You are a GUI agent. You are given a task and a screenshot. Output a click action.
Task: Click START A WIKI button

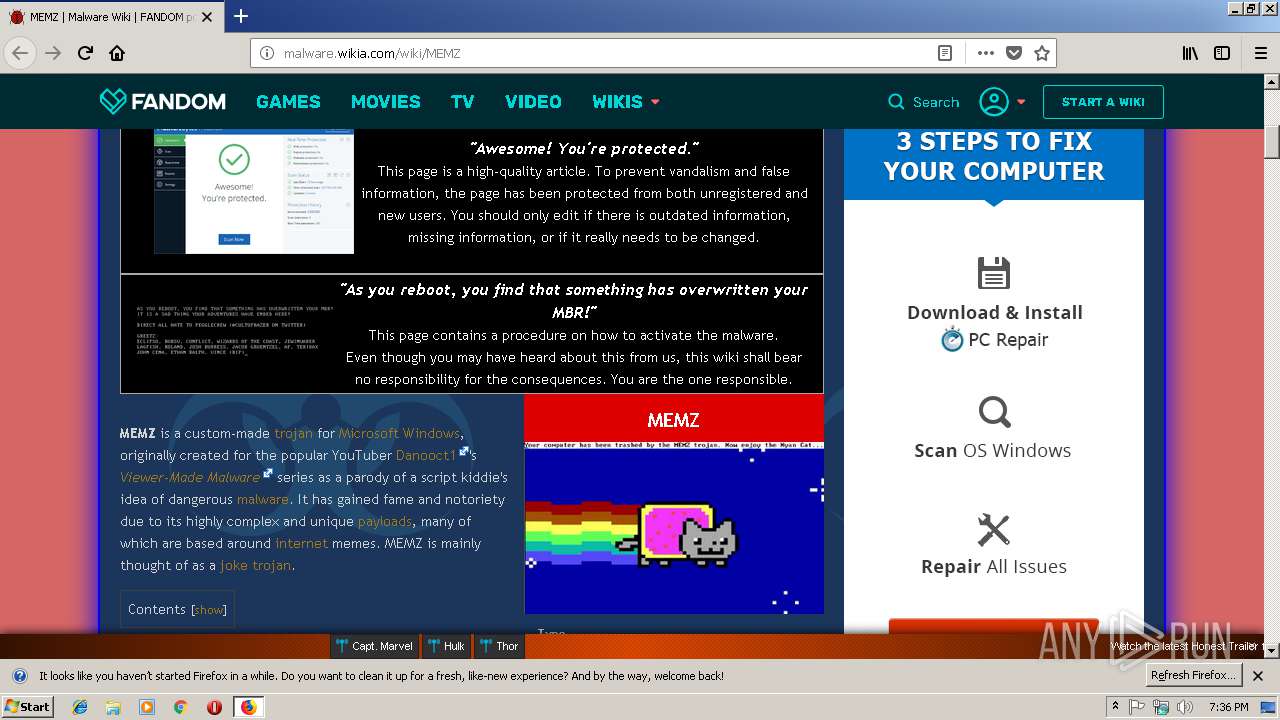tap(1103, 102)
